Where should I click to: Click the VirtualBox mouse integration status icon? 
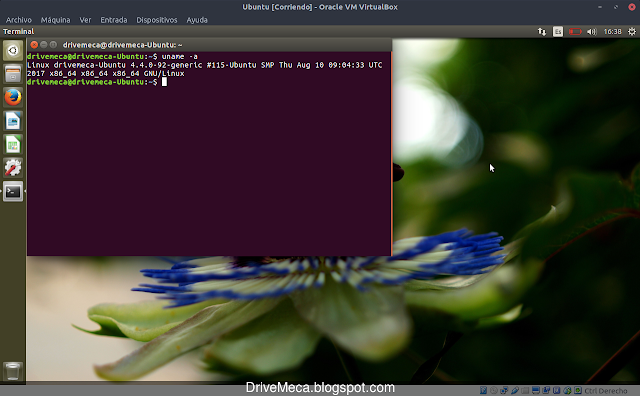[567, 390]
